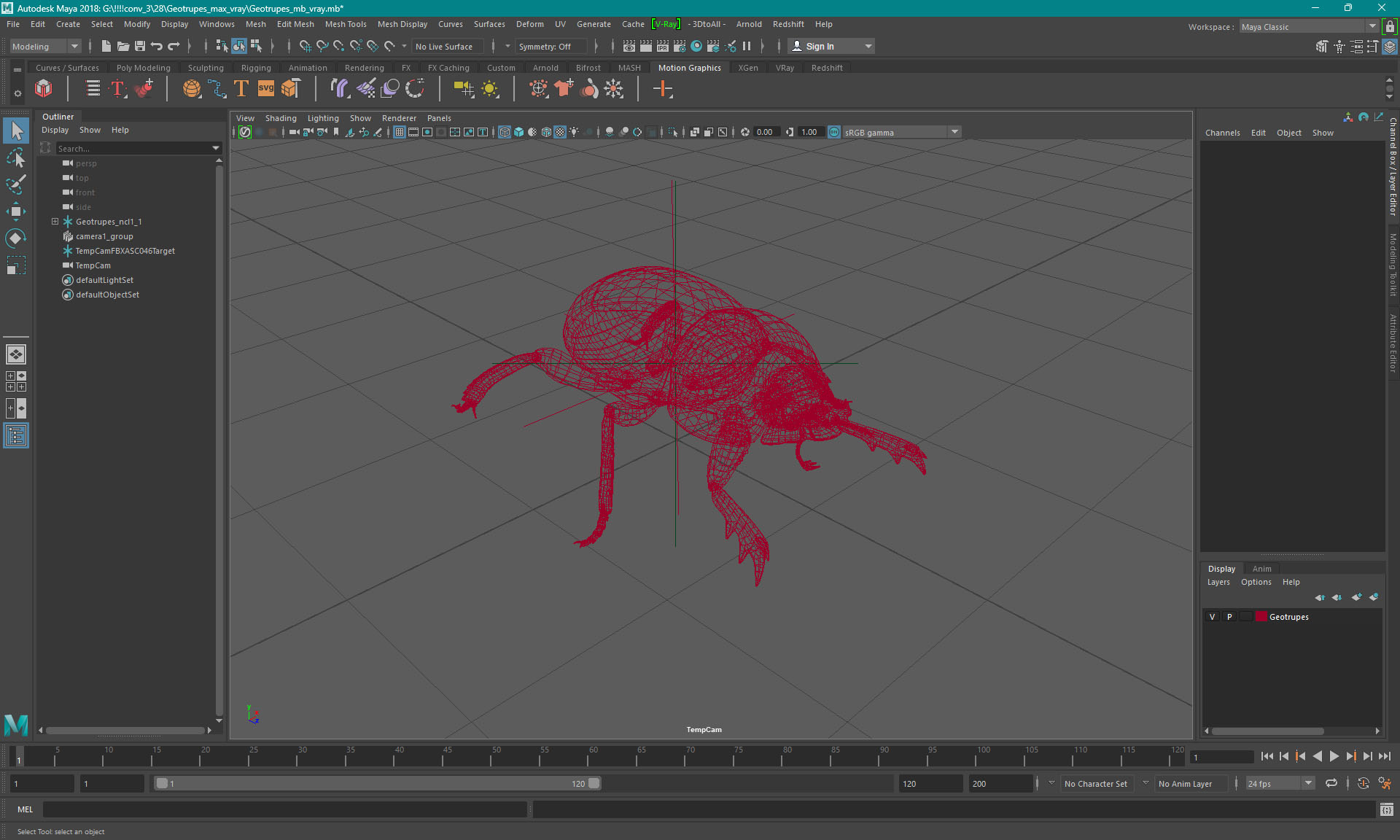The width and height of the screenshot is (1400, 840).
Task: Toggle wireframe on shaded in viewport
Action: tap(546, 132)
